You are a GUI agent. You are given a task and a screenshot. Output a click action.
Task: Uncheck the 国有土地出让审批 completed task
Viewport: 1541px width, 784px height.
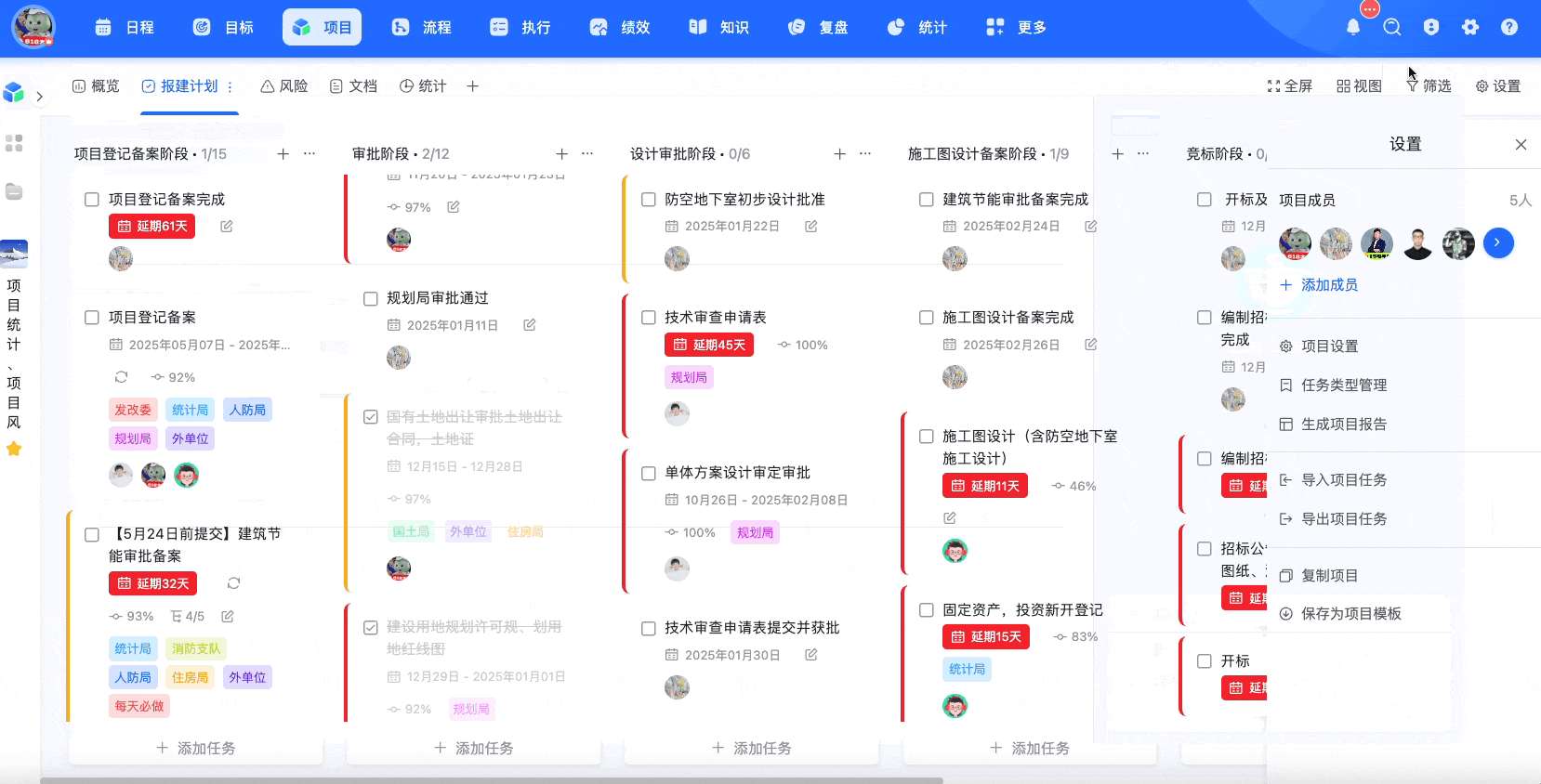[x=370, y=417]
